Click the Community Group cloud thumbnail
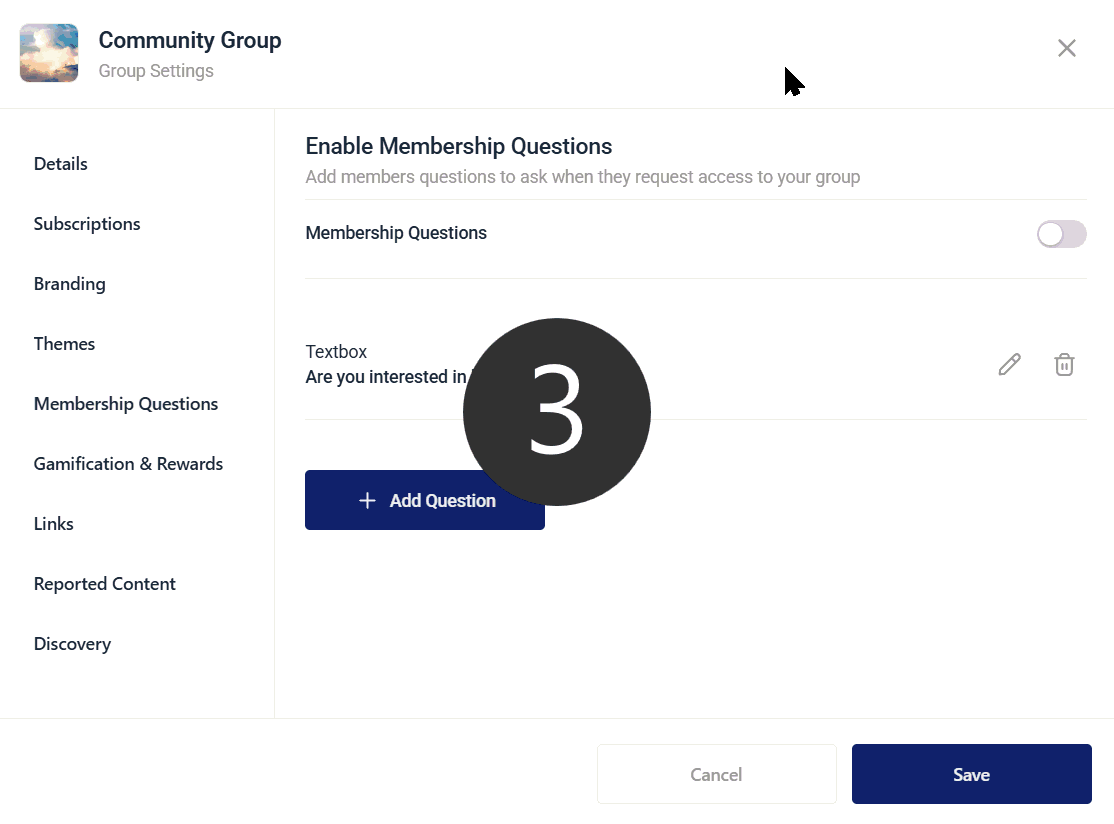1114x824 pixels. (49, 53)
